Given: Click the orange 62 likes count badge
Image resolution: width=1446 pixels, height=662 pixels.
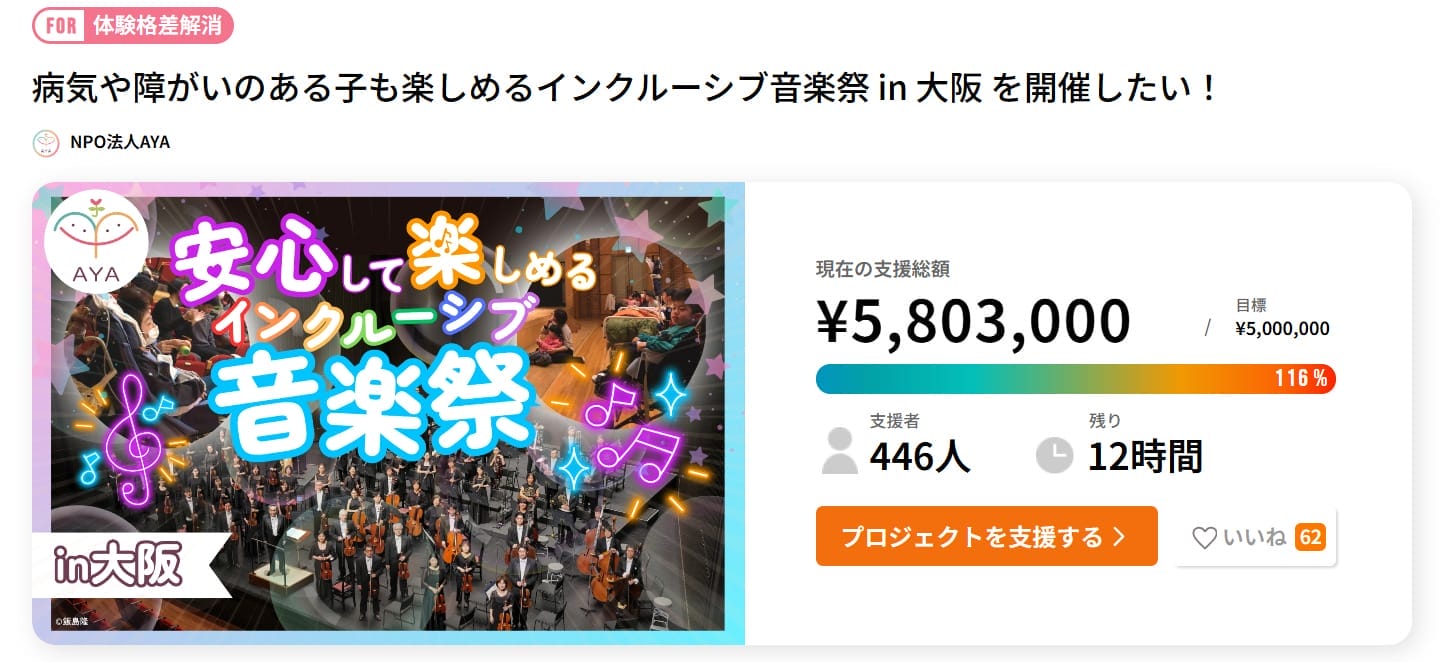Looking at the screenshot, I should 1310,537.
